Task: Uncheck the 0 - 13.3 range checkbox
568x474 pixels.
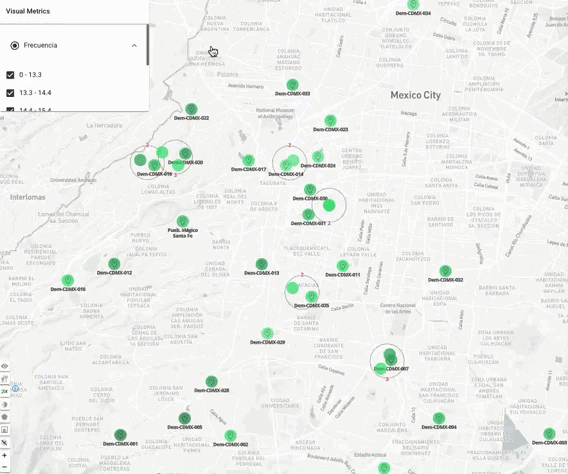Action: coord(10,75)
